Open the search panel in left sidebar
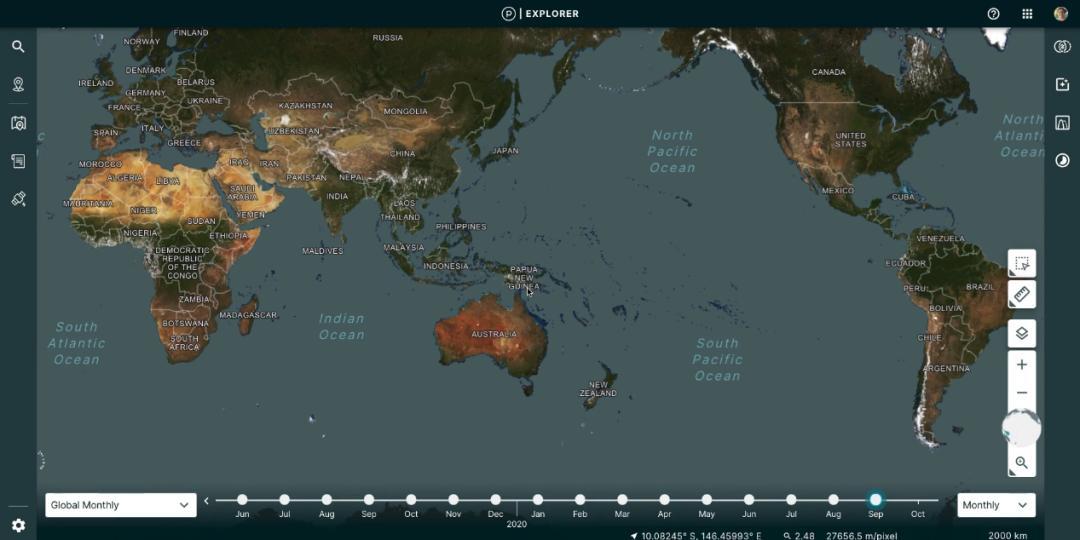1080x540 pixels. pyautogui.click(x=18, y=46)
